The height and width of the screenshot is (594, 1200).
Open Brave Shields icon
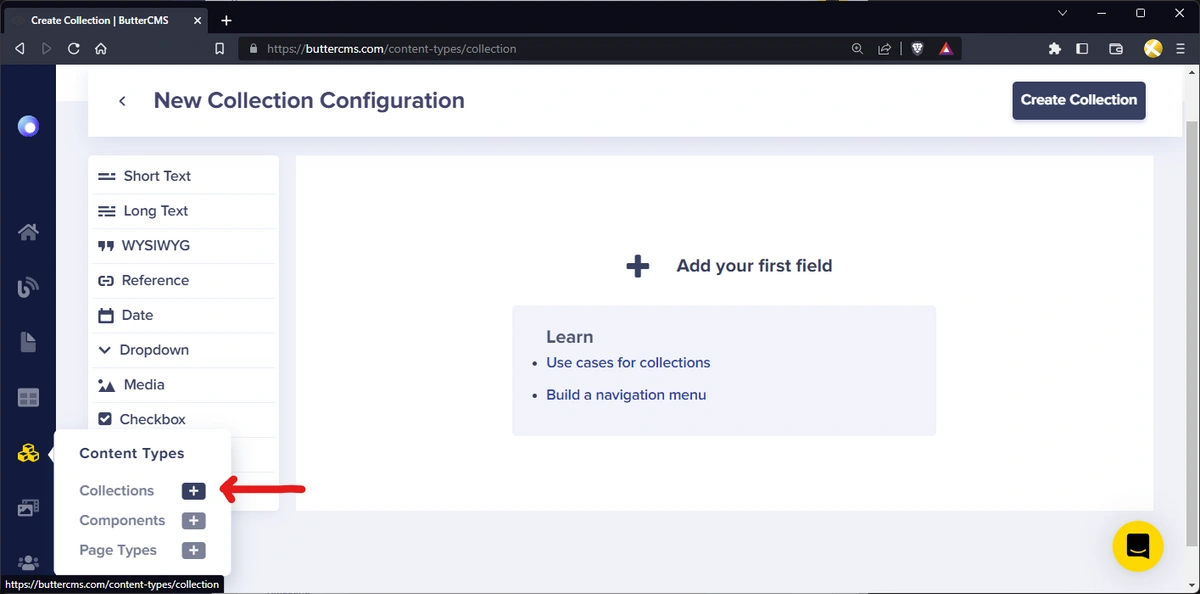click(917, 48)
